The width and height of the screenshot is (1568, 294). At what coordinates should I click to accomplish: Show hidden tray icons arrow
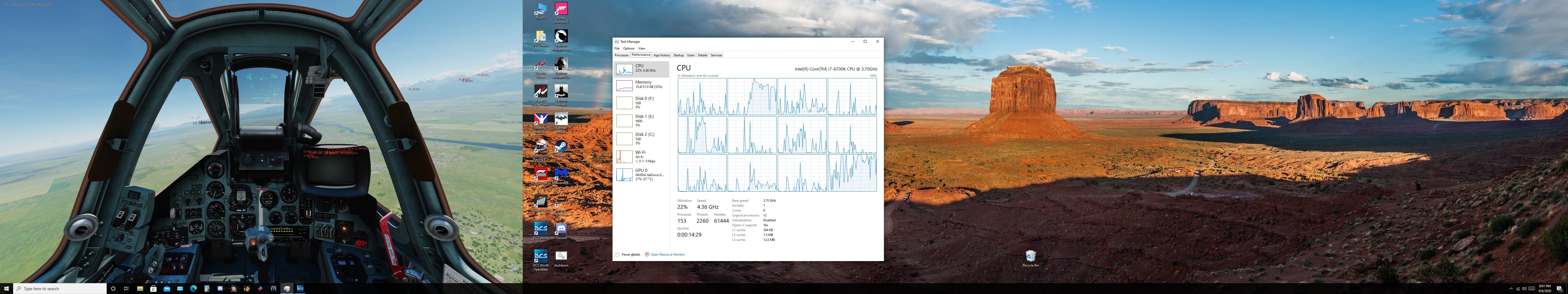[x=1511, y=289]
